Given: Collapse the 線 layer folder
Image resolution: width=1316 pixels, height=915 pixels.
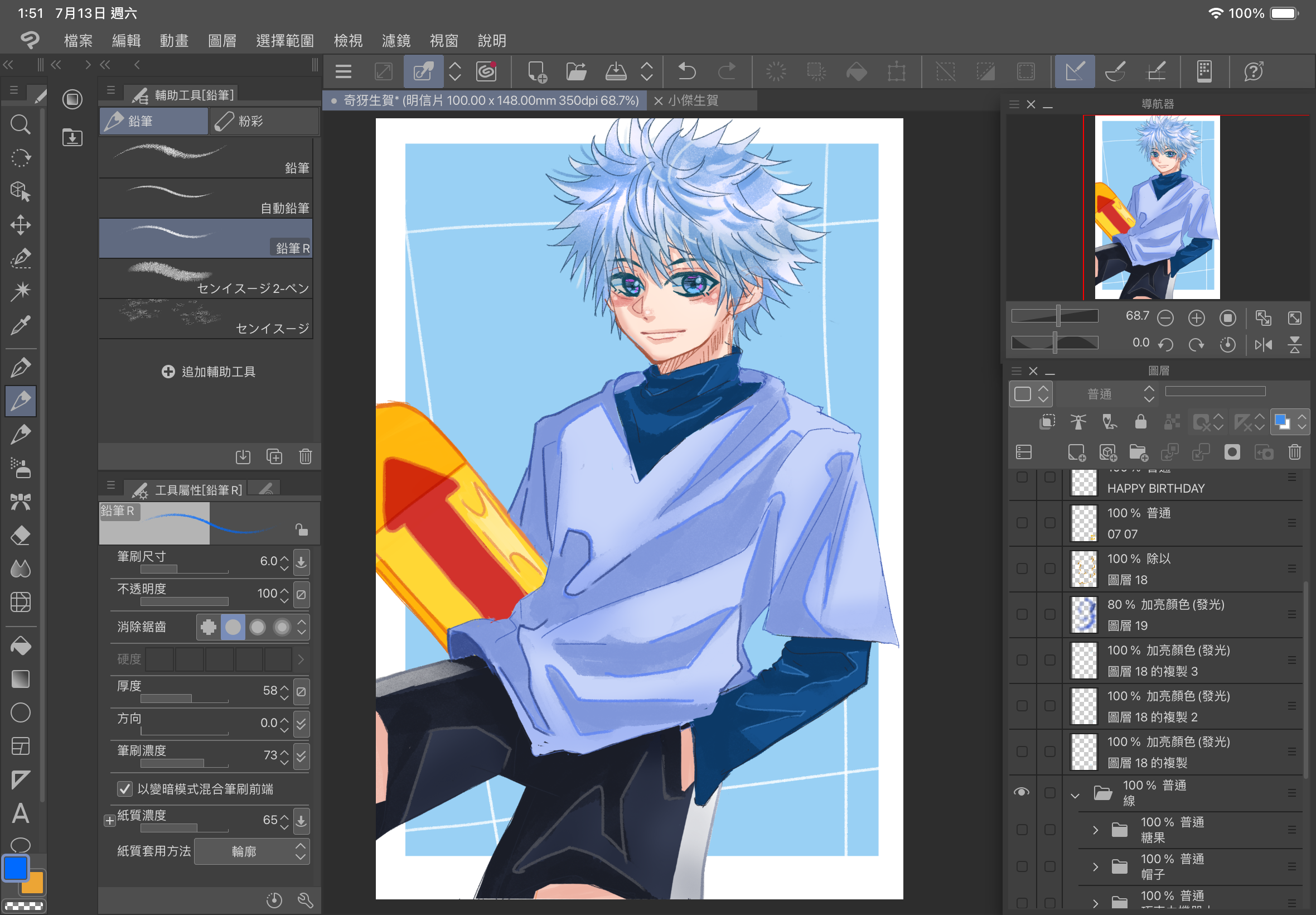Looking at the screenshot, I should coord(1075,795).
